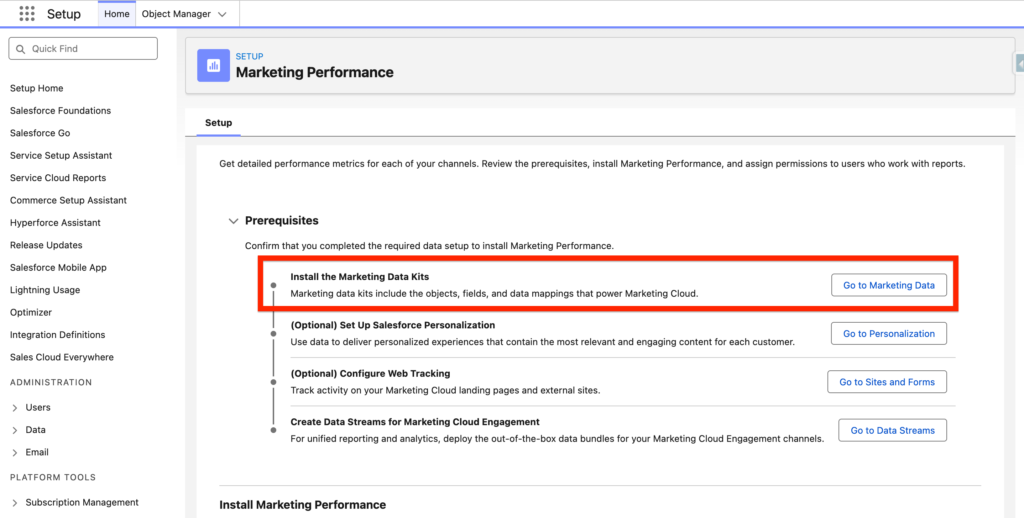Collapse the Prerequisites section
Viewport: 1024px width, 518px height.
pyautogui.click(x=233, y=221)
